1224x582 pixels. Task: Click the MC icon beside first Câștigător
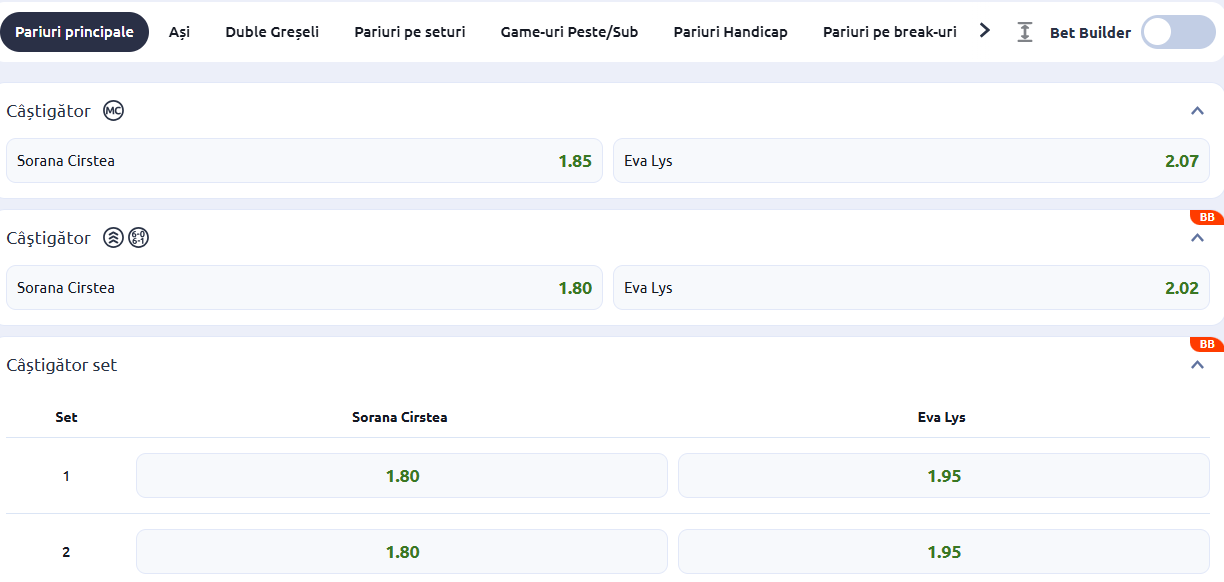(114, 111)
